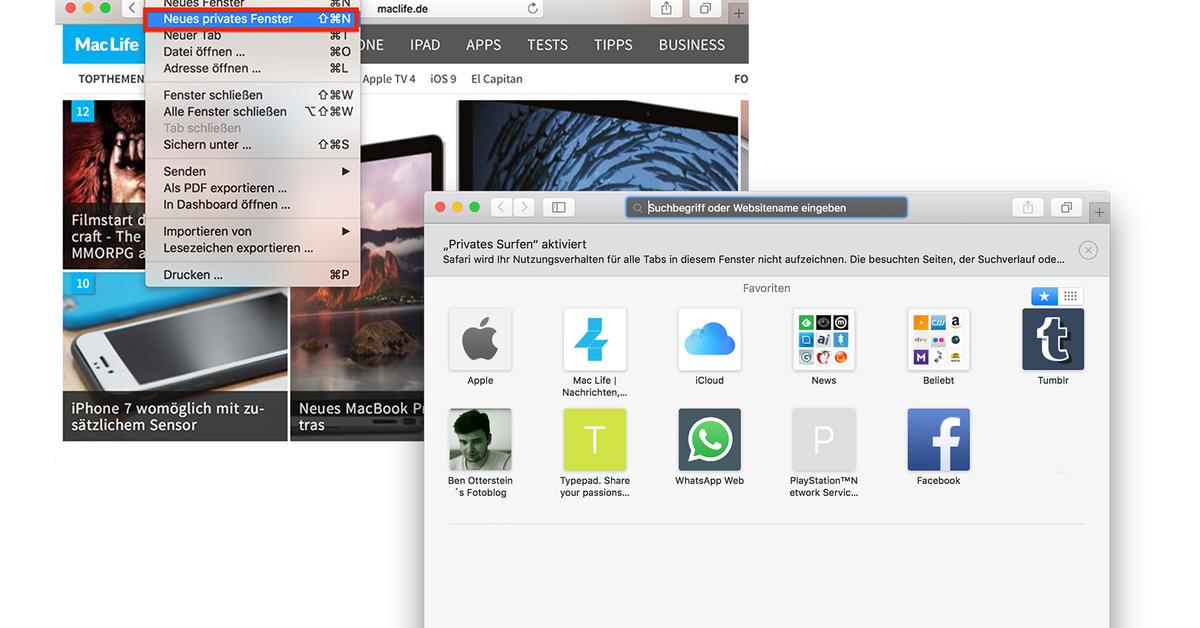The width and height of the screenshot is (1200, 628).
Task: Open the Facebook favorite icon
Action: coord(938,439)
